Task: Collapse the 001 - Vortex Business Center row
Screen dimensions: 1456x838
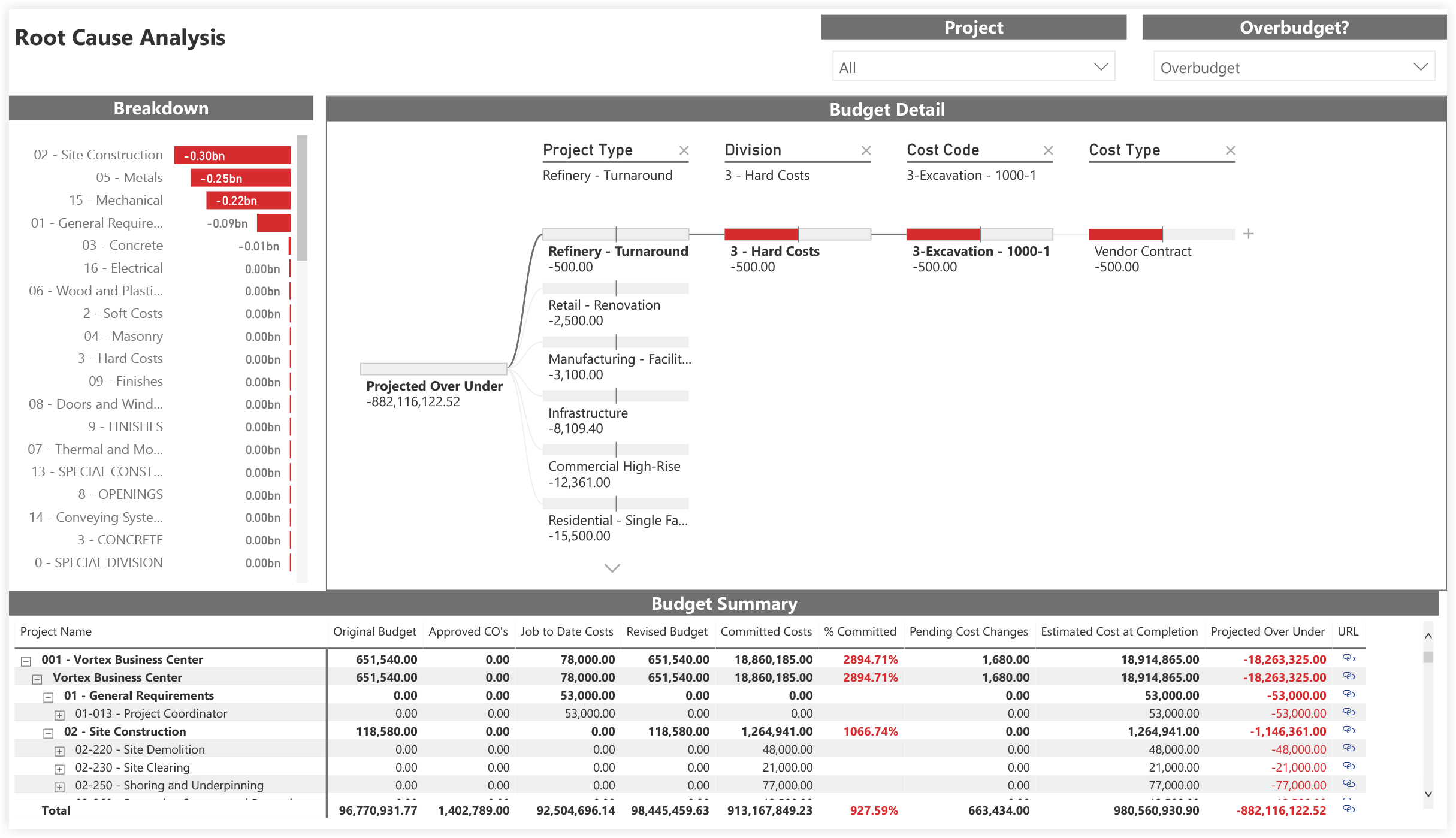Action: (26, 661)
